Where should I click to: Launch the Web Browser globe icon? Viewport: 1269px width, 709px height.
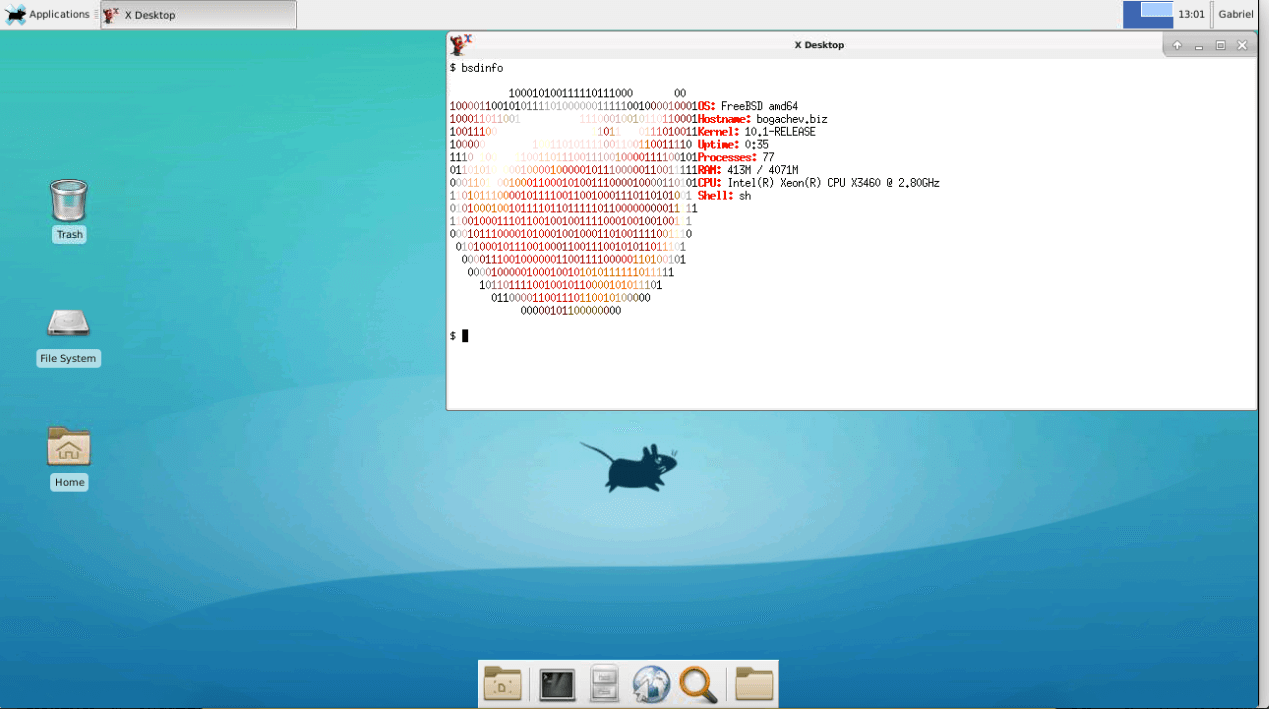651,684
